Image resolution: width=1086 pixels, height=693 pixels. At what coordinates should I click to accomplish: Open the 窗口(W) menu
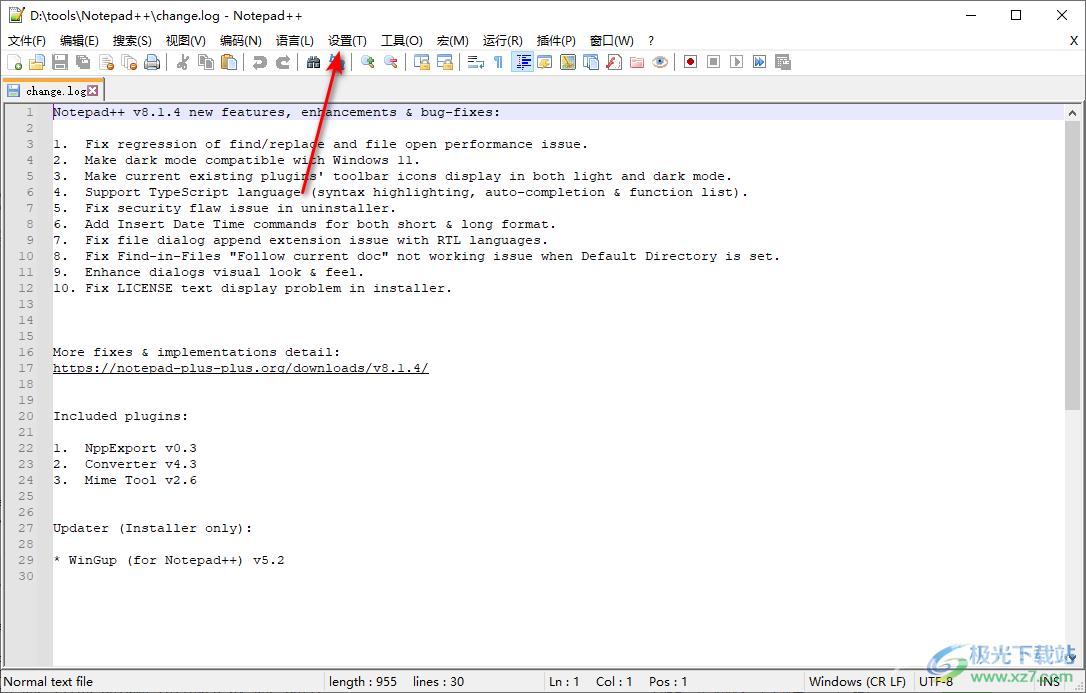click(612, 41)
